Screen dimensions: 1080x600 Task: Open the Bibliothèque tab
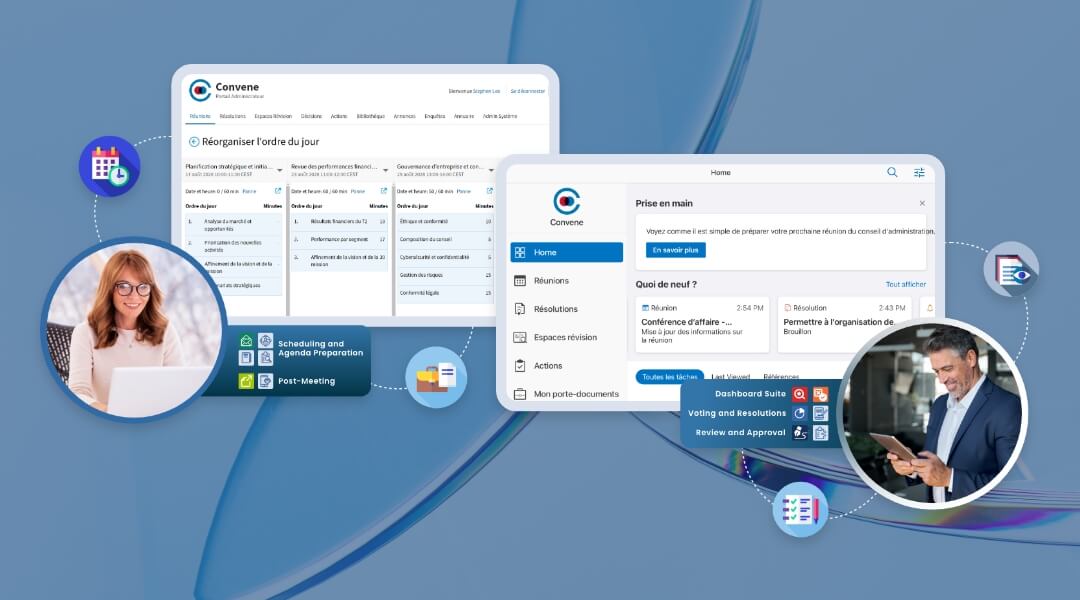tap(371, 116)
